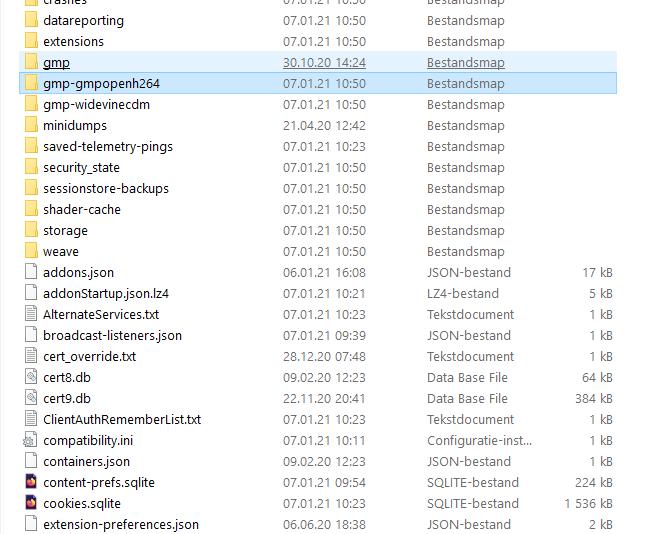The height and width of the screenshot is (534, 663).
Task: Click the 06.01.21 16:08 date of addons.json
Action: [324, 272]
